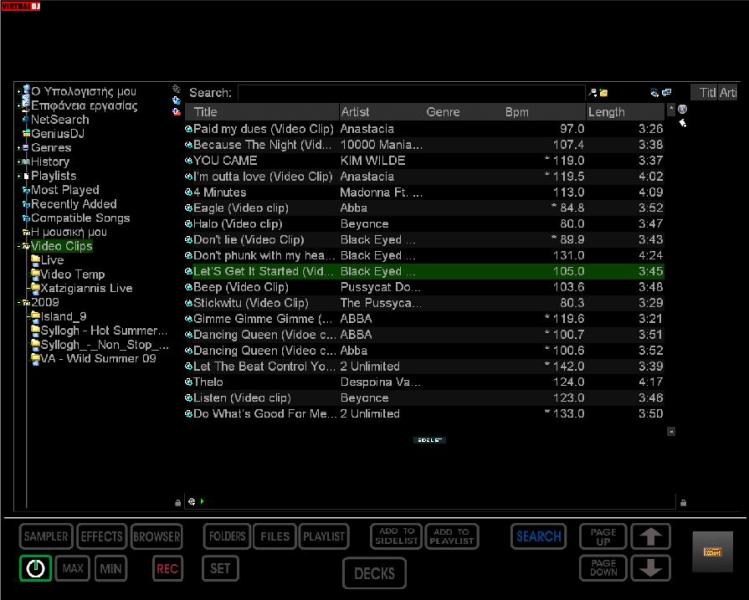Click the GeniusDJ icon in the tree
The image size is (749, 600).
(x=26, y=133)
